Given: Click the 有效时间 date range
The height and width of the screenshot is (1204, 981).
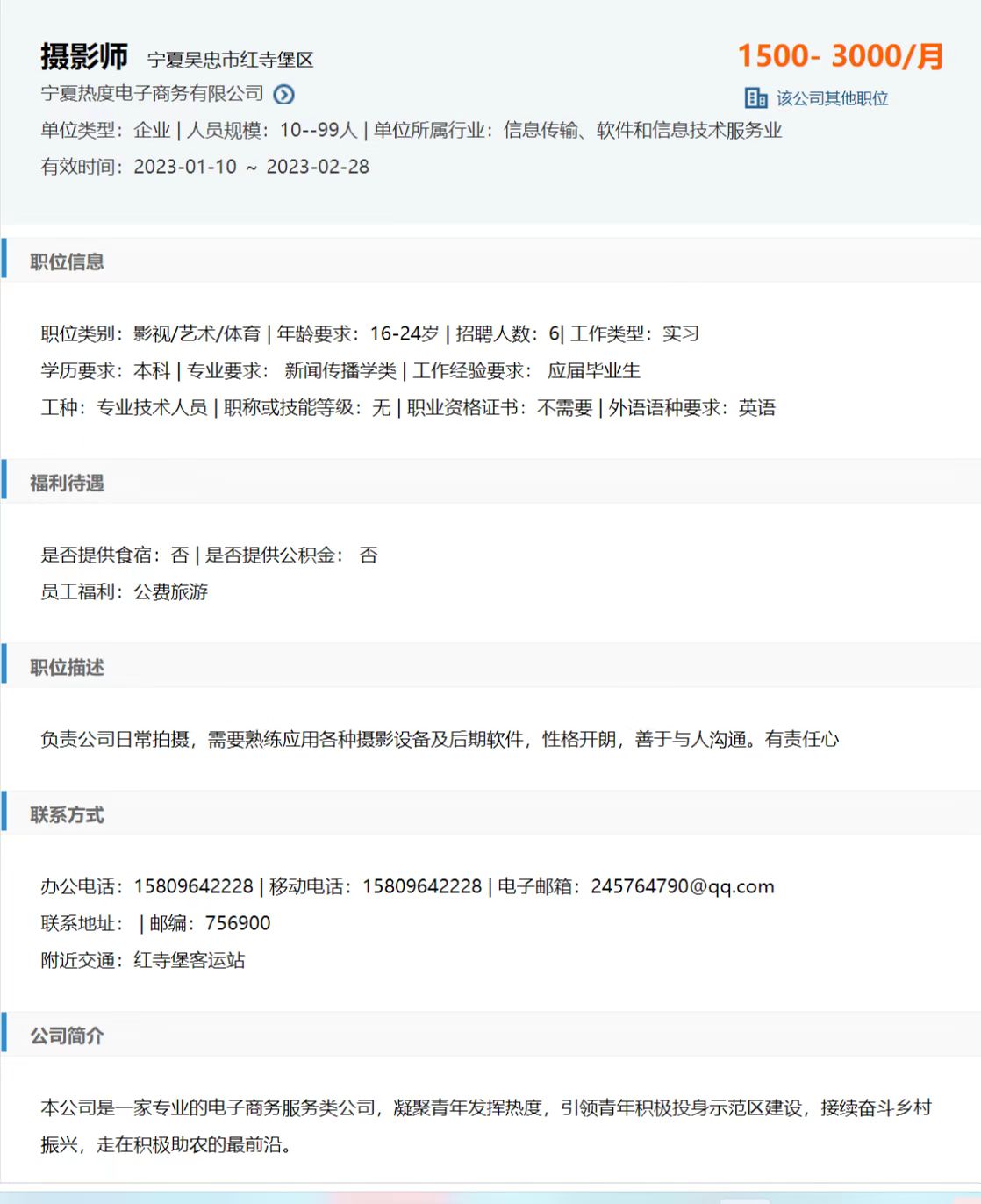Looking at the screenshot, I should tap(251, 167).
